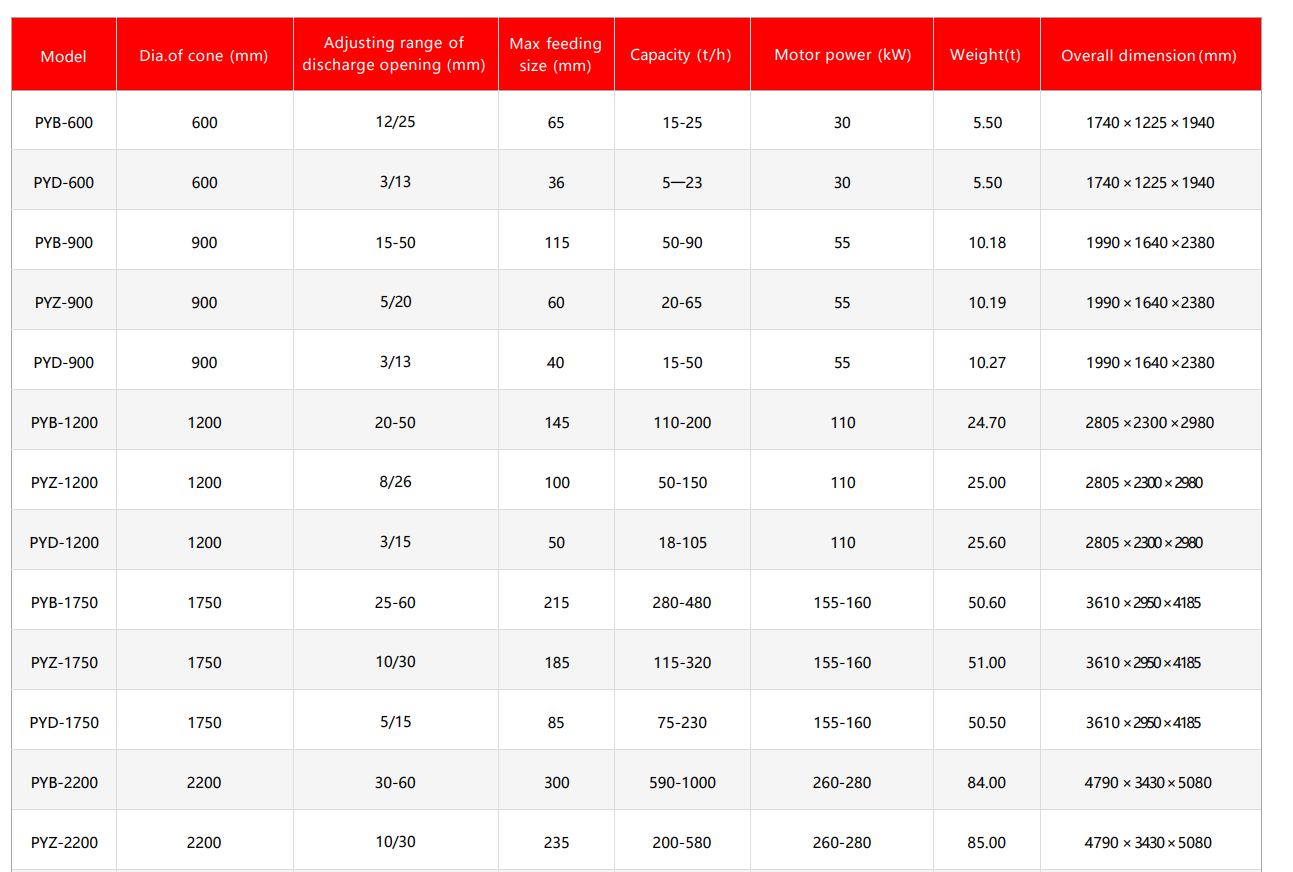Select the Capacity (t/h) column header
Viewport: 1293px width, 872px height.
[x=681, y=55]
